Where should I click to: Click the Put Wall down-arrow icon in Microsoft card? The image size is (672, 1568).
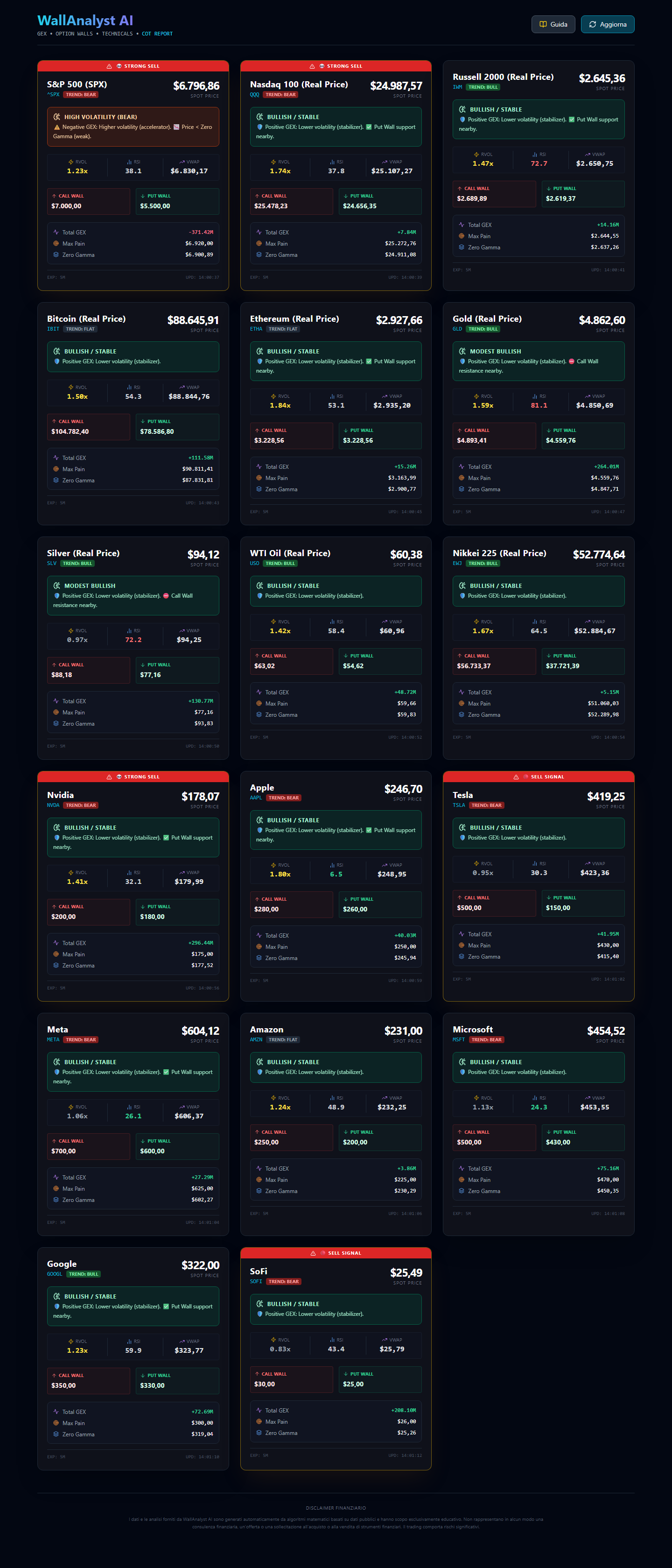(548, 1132)
